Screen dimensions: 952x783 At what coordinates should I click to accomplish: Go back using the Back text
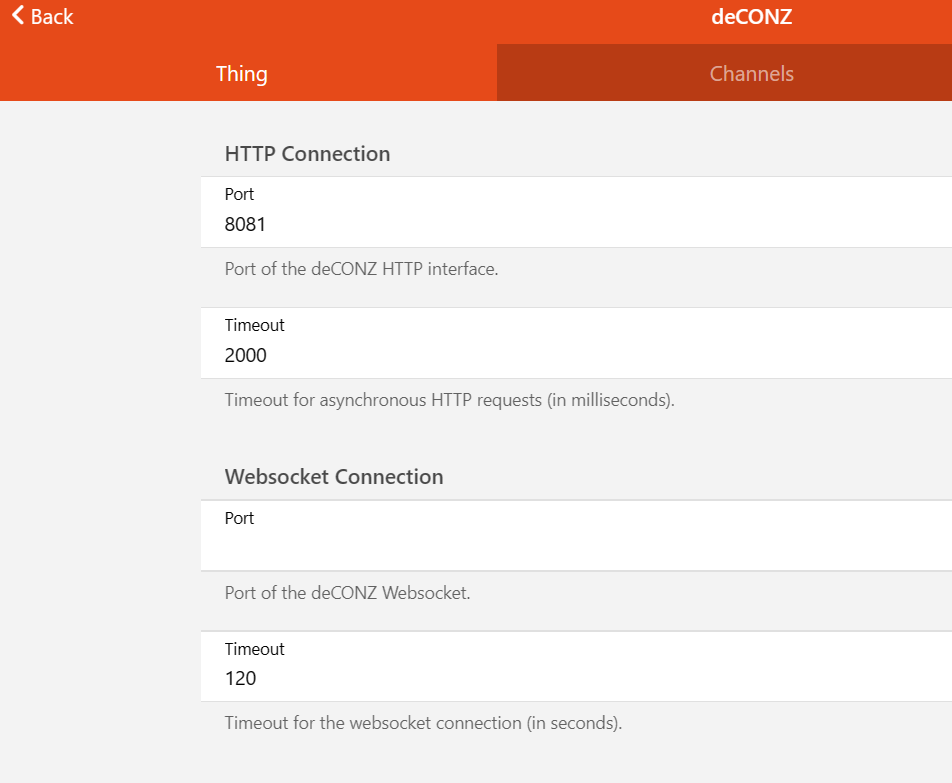tap(52, 17)
